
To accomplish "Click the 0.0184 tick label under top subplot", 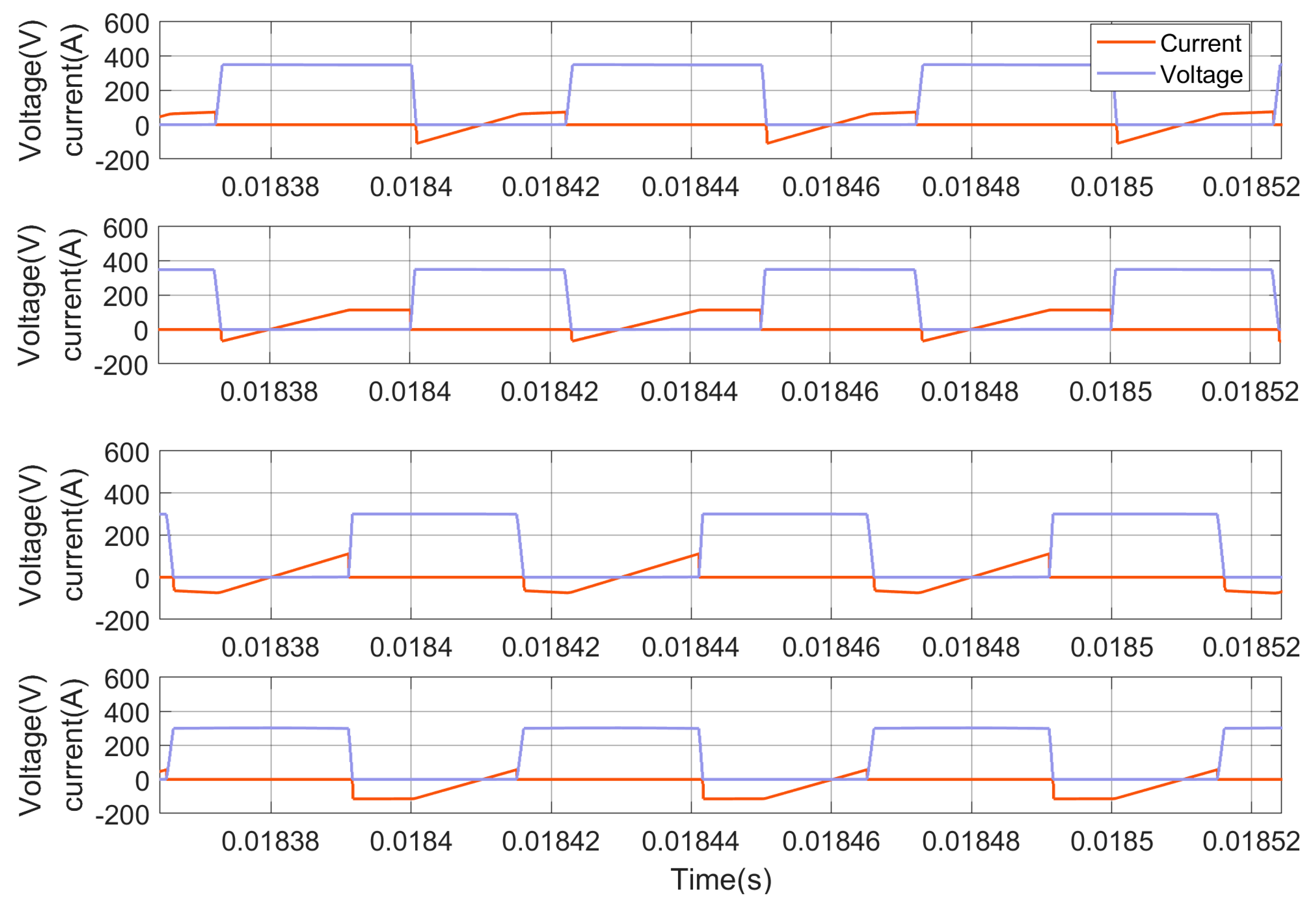I will (411, 187).
